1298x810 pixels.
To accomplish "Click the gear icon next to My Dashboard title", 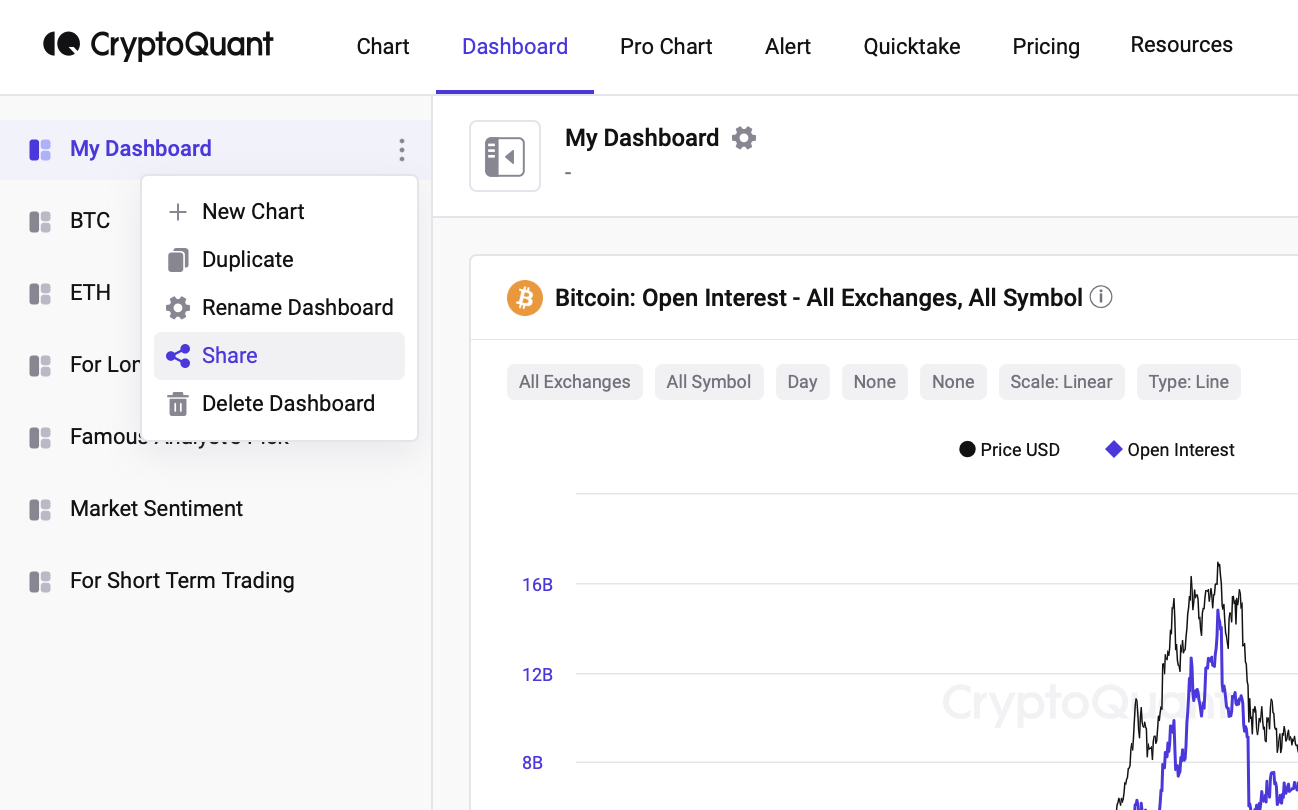I will tap(743, 138).
